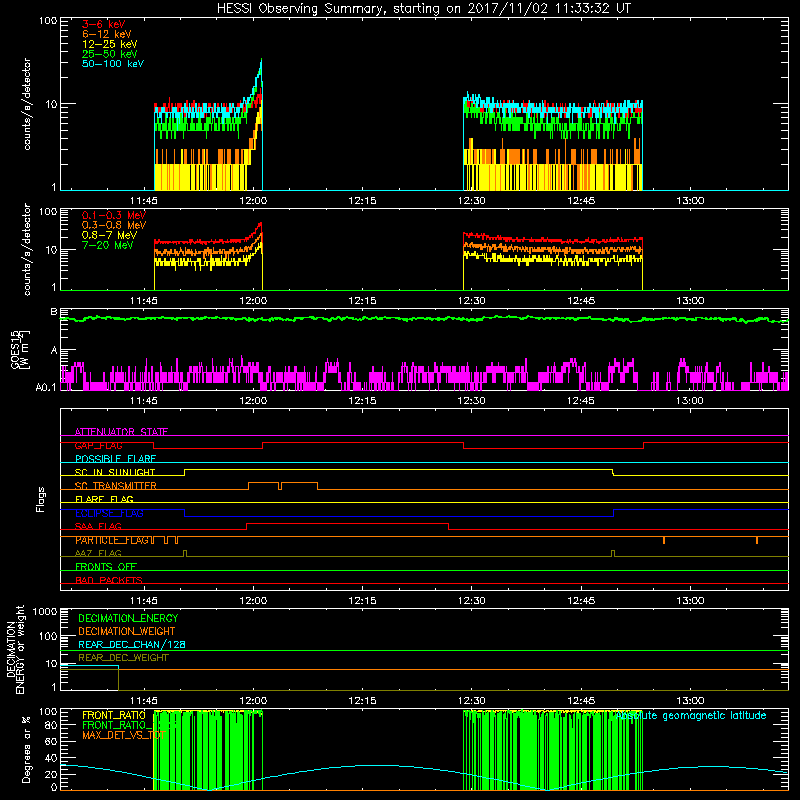
Task: Click the Degrees or % axis label
Action: [26, 749]
